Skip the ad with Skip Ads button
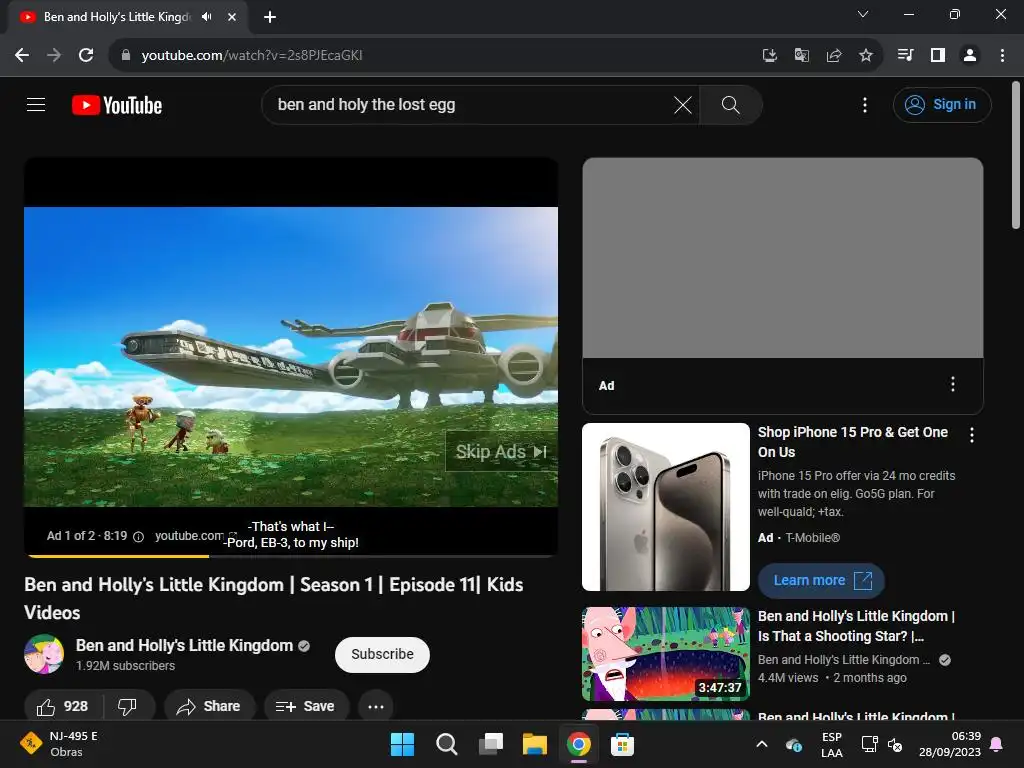The height and width of the screenshot is (768, 1024). click(x=501, y=451)
